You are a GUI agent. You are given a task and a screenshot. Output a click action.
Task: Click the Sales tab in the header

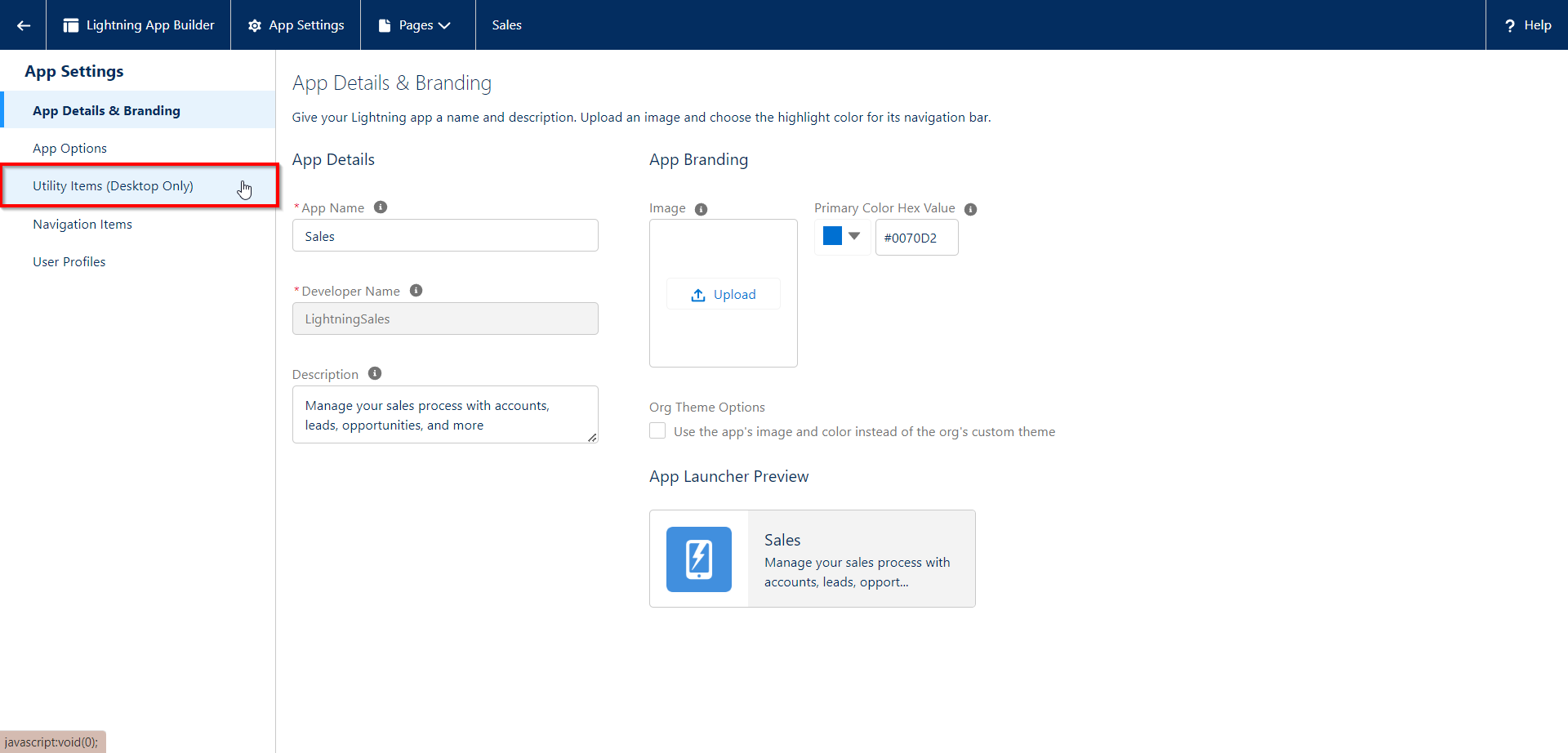[506, 25]
